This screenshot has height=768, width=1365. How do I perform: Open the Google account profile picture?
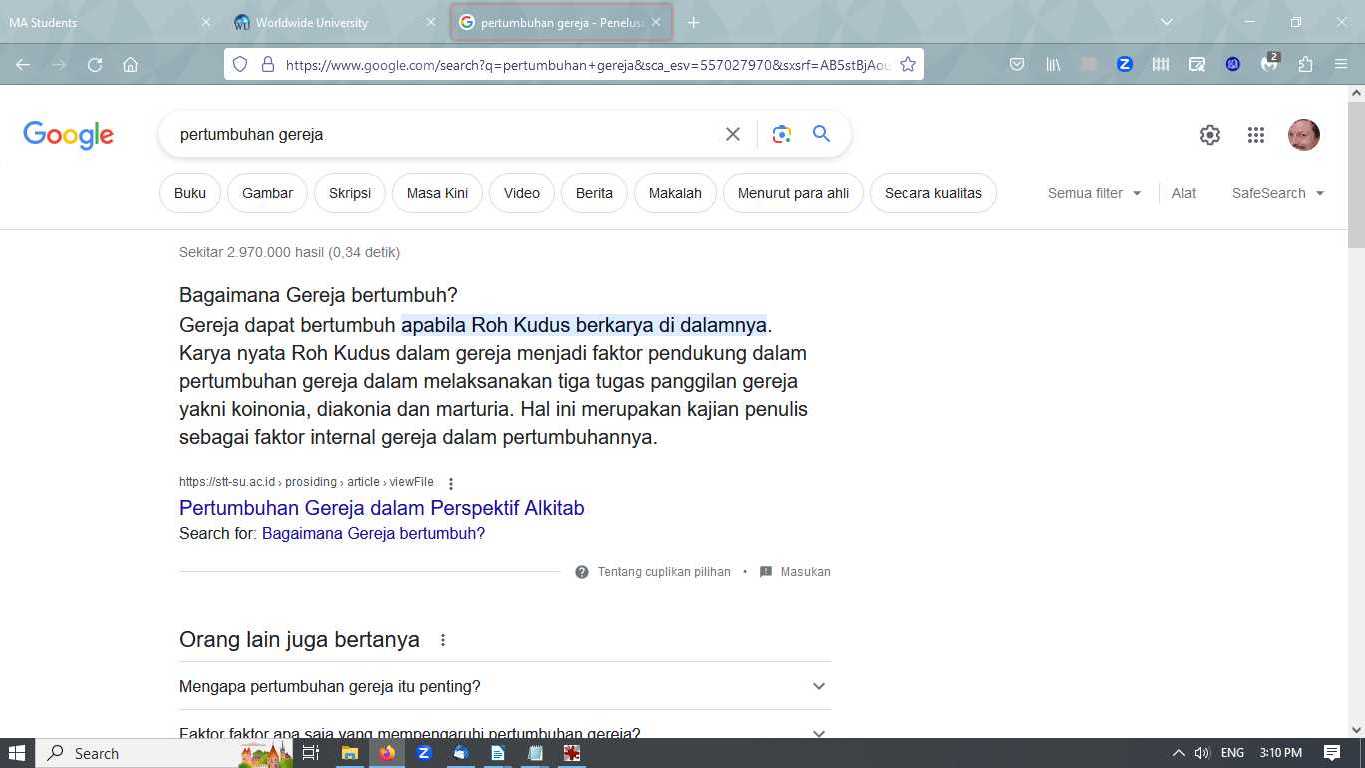(1304, 135)
